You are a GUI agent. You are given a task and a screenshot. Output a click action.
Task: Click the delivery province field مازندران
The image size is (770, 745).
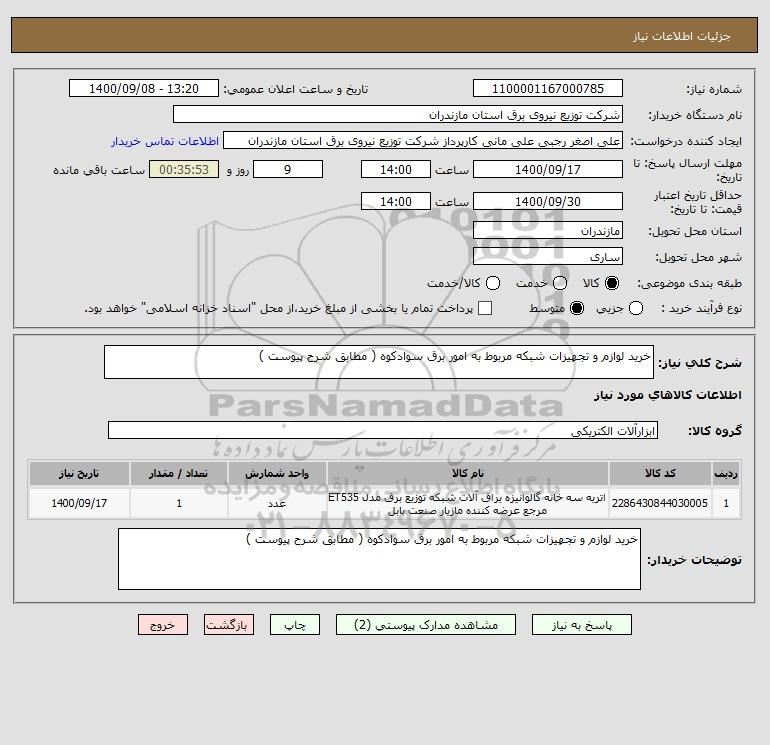548,230
